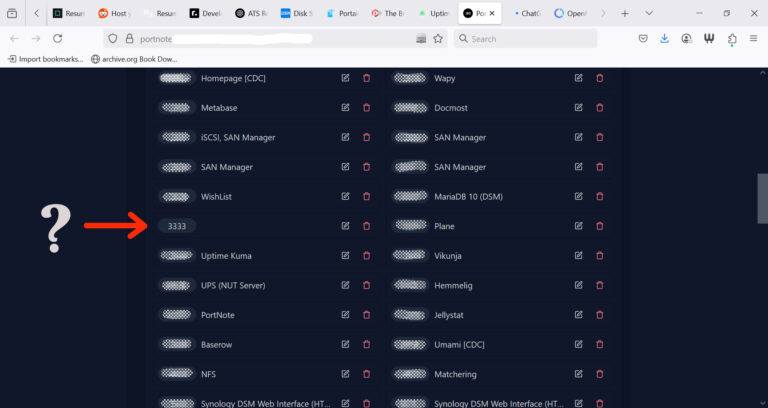Delete the Uptime Kuma port entry

point(366,255)
